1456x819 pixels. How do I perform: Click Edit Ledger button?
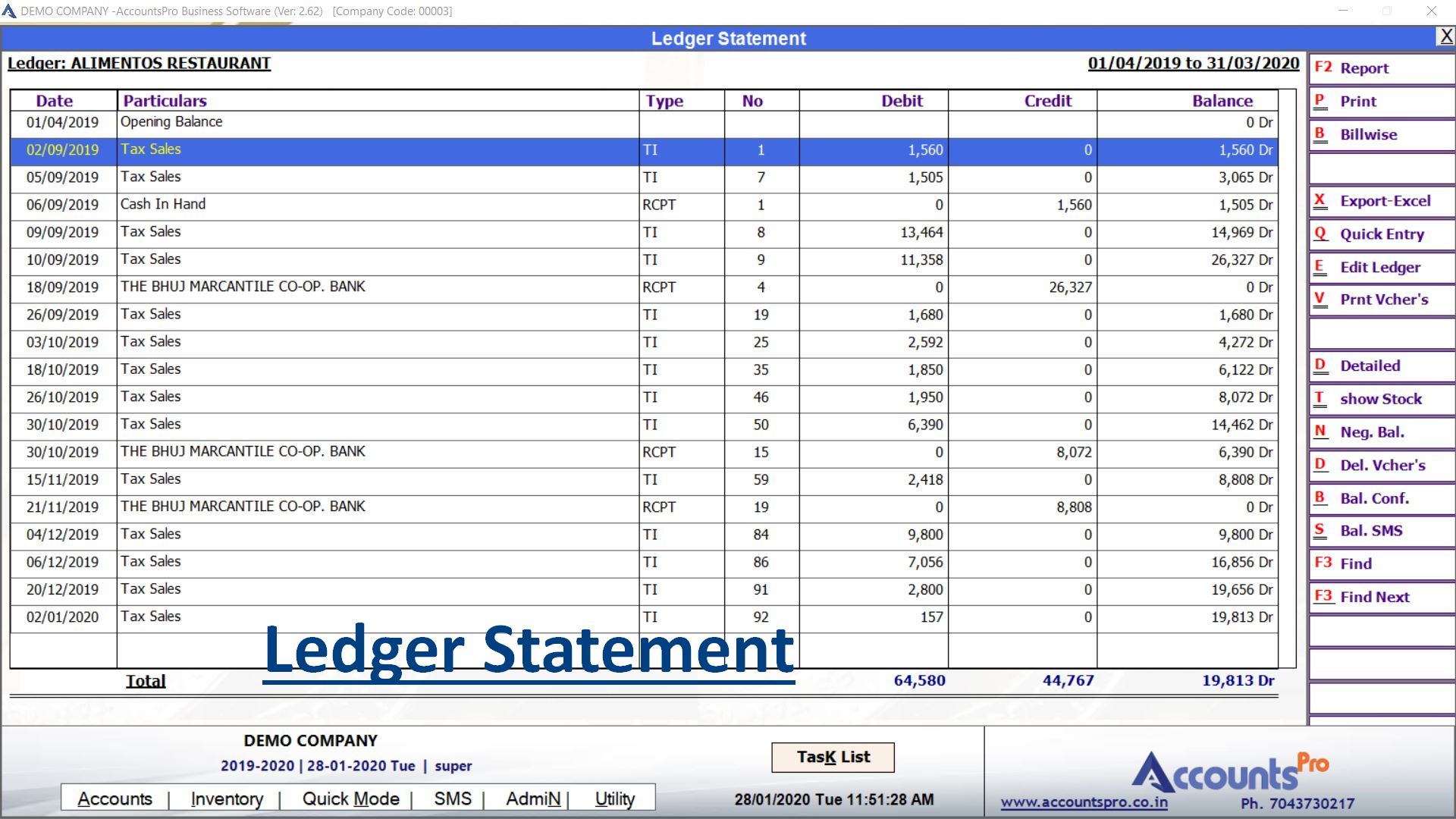point(1380,268)
